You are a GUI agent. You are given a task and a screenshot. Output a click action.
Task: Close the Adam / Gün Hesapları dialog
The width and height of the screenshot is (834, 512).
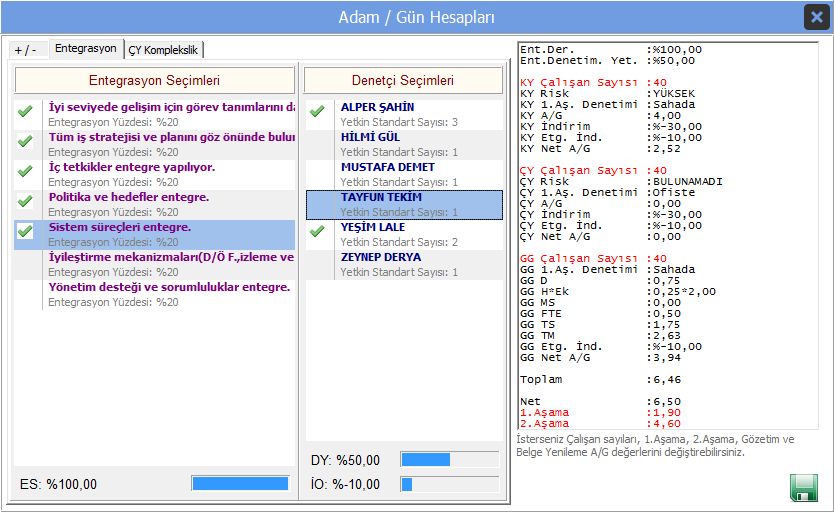click(x=816, y=17)
